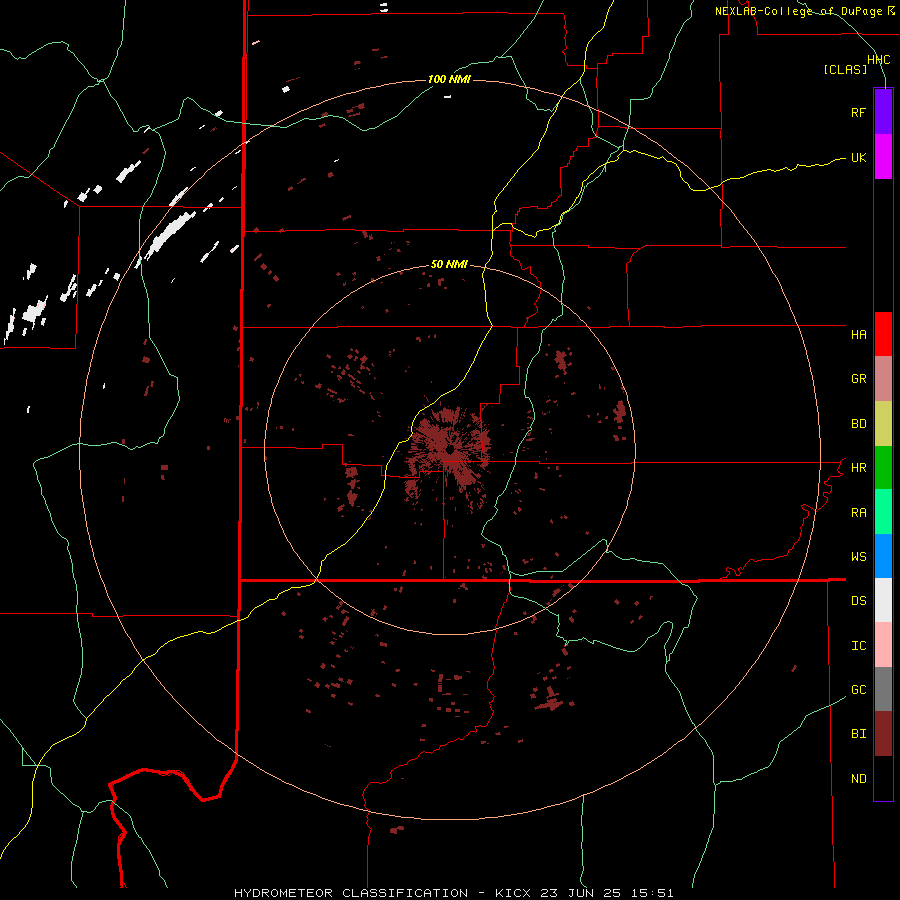Select the DS legend label text
900x900 pixels.
858,601
